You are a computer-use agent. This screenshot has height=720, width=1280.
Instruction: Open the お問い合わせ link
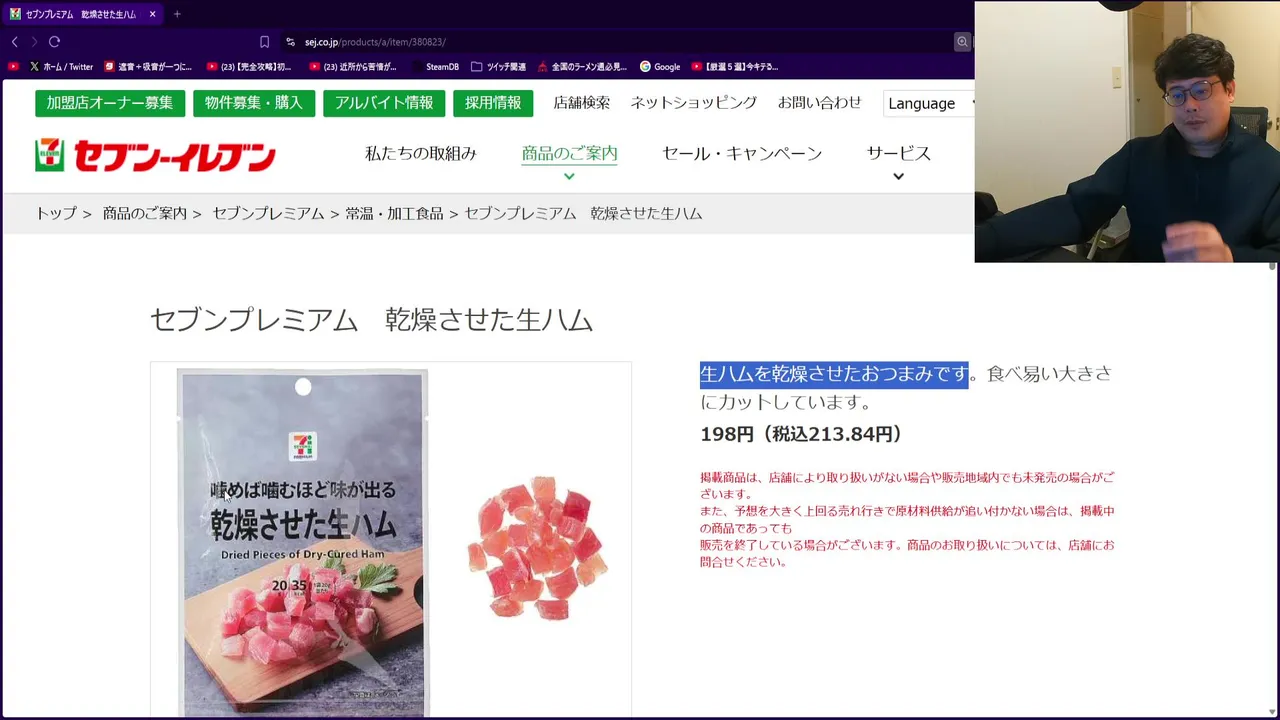tap(820, 103)
